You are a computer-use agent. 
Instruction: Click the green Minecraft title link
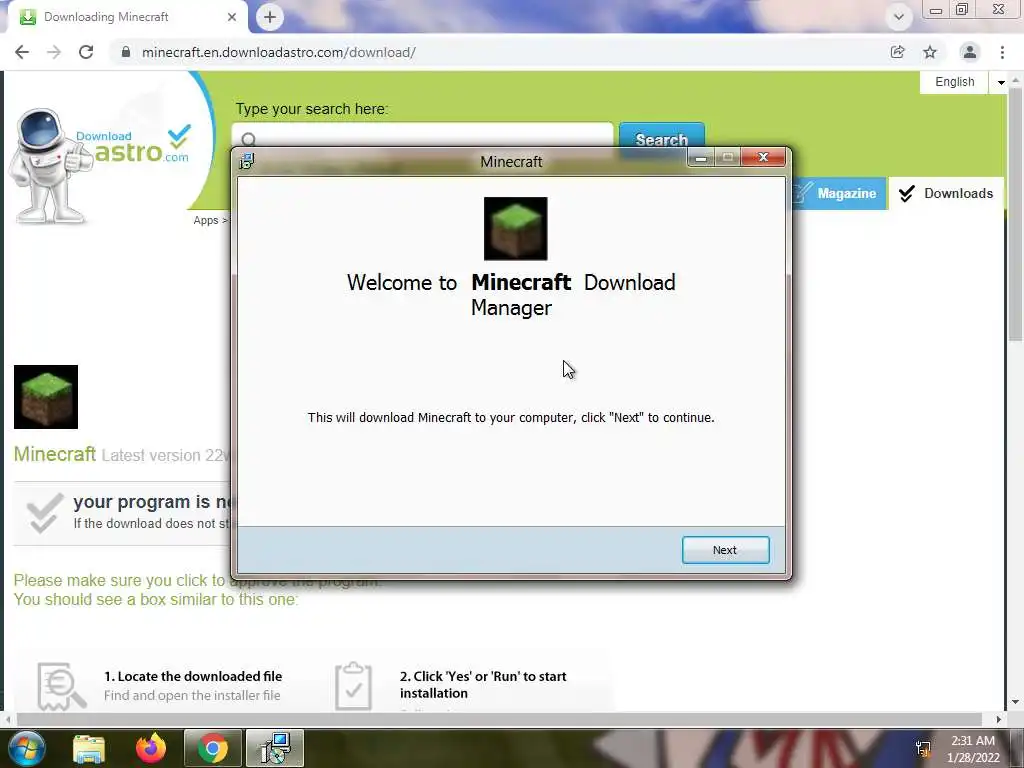[x=55, y=454]
